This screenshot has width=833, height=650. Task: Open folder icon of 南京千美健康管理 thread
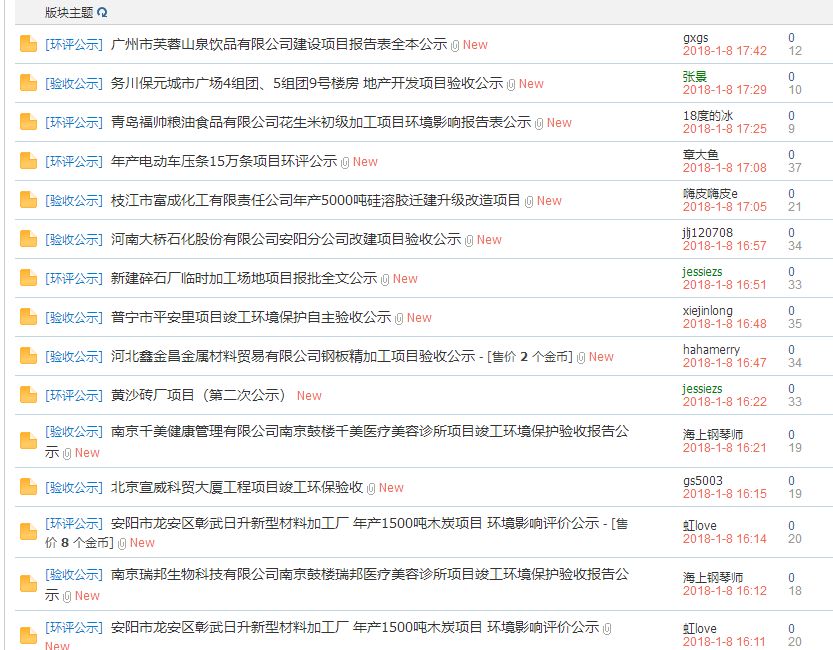click(x=28, y=441)
